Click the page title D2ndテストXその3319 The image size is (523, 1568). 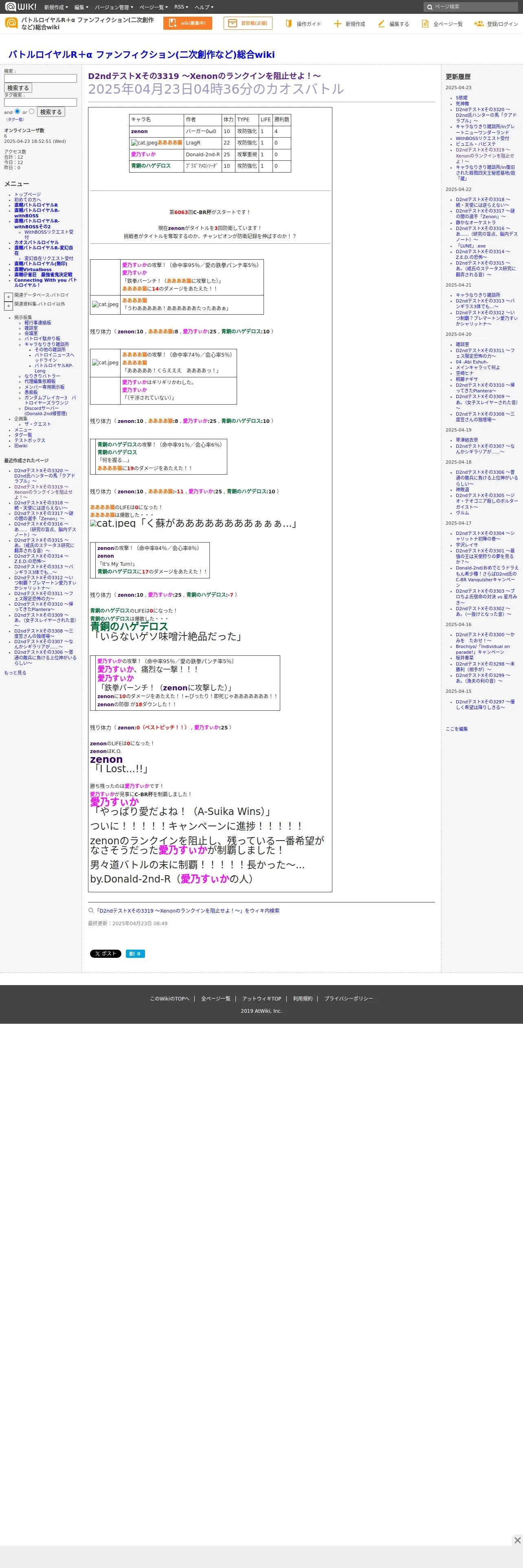[204, 76]
